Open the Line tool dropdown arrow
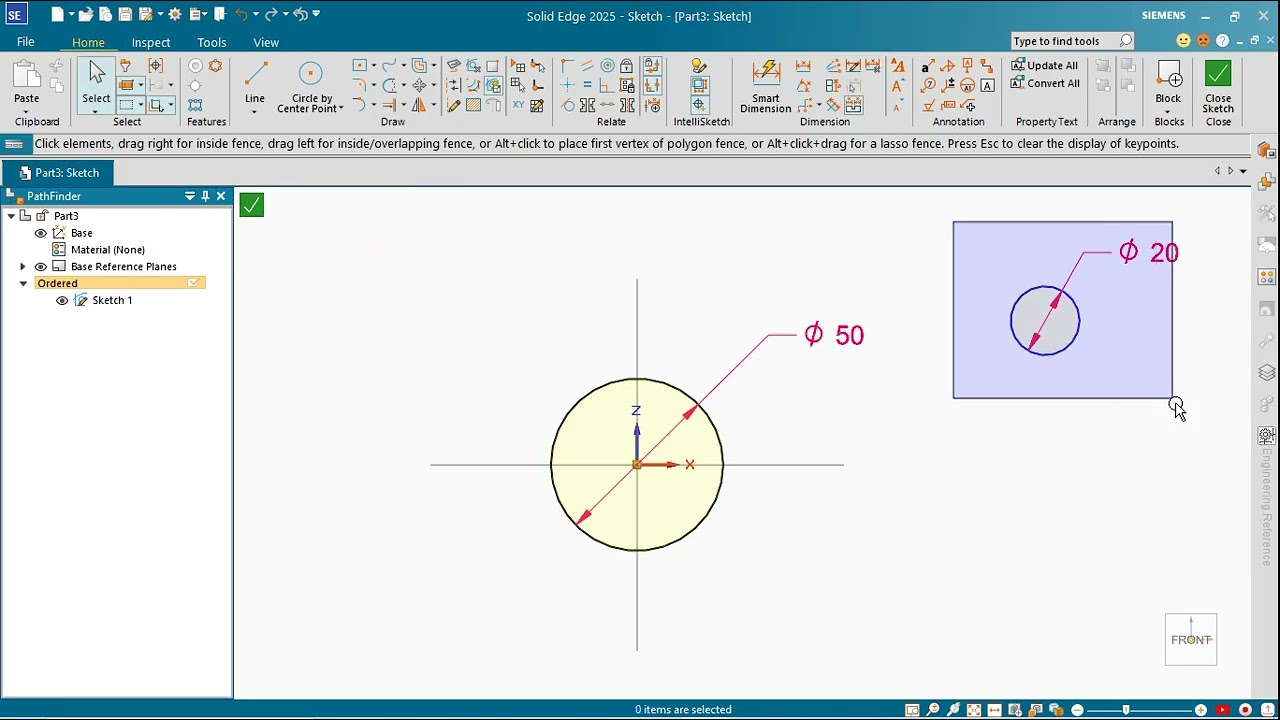The width and height of the screenshot is (1280, 720). pos(255,111)
